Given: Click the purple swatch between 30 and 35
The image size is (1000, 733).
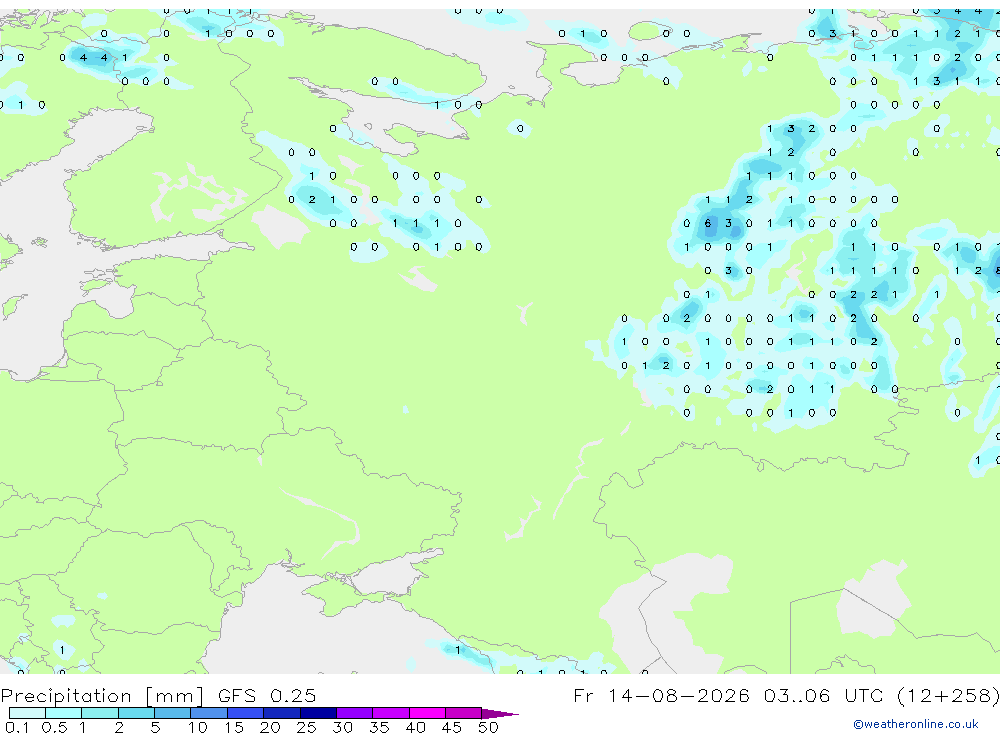Looking at the screenshot, I should tap(354, 713).
